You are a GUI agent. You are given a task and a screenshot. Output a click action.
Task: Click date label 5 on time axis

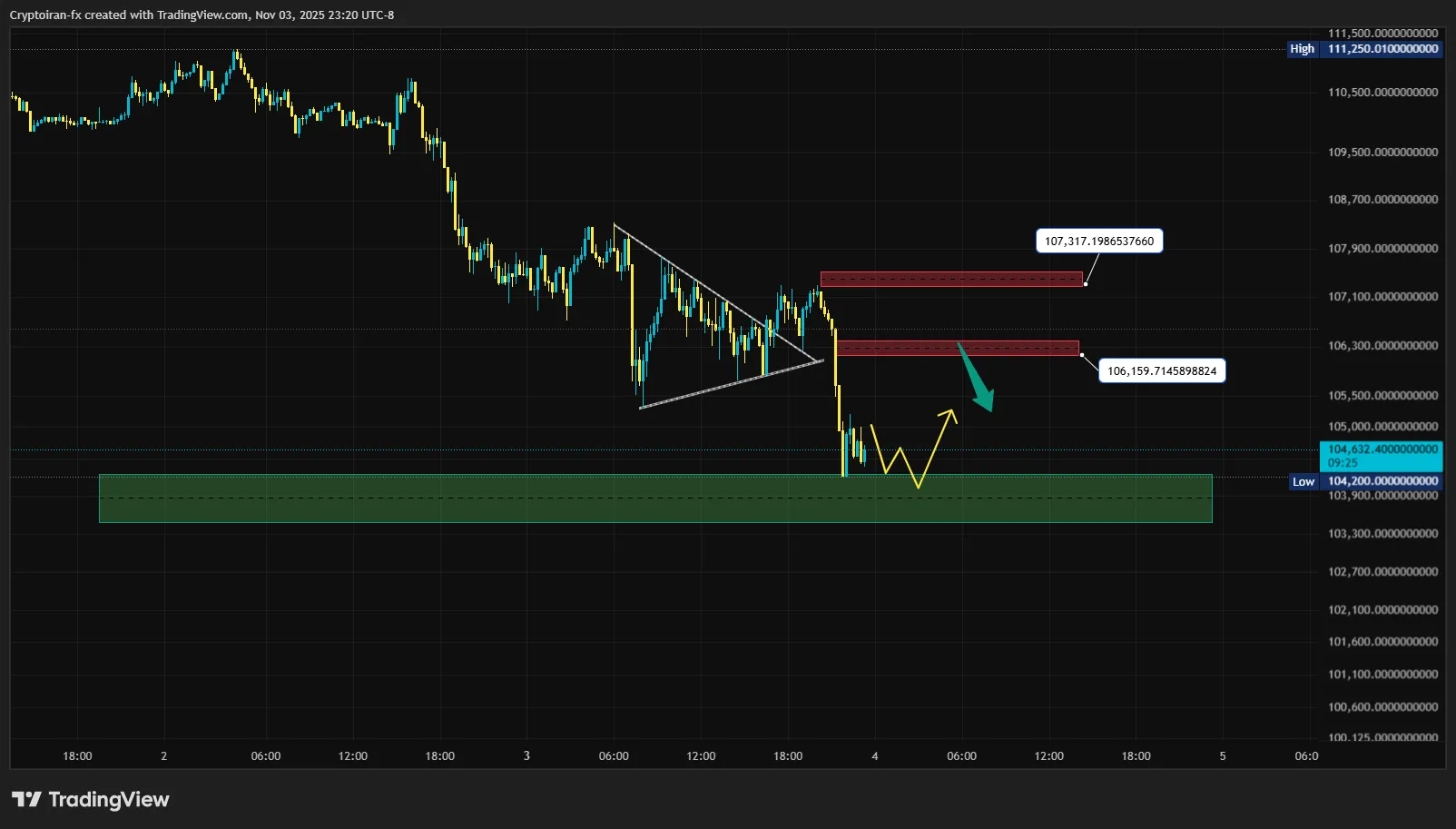click(x=1222, y=755)
